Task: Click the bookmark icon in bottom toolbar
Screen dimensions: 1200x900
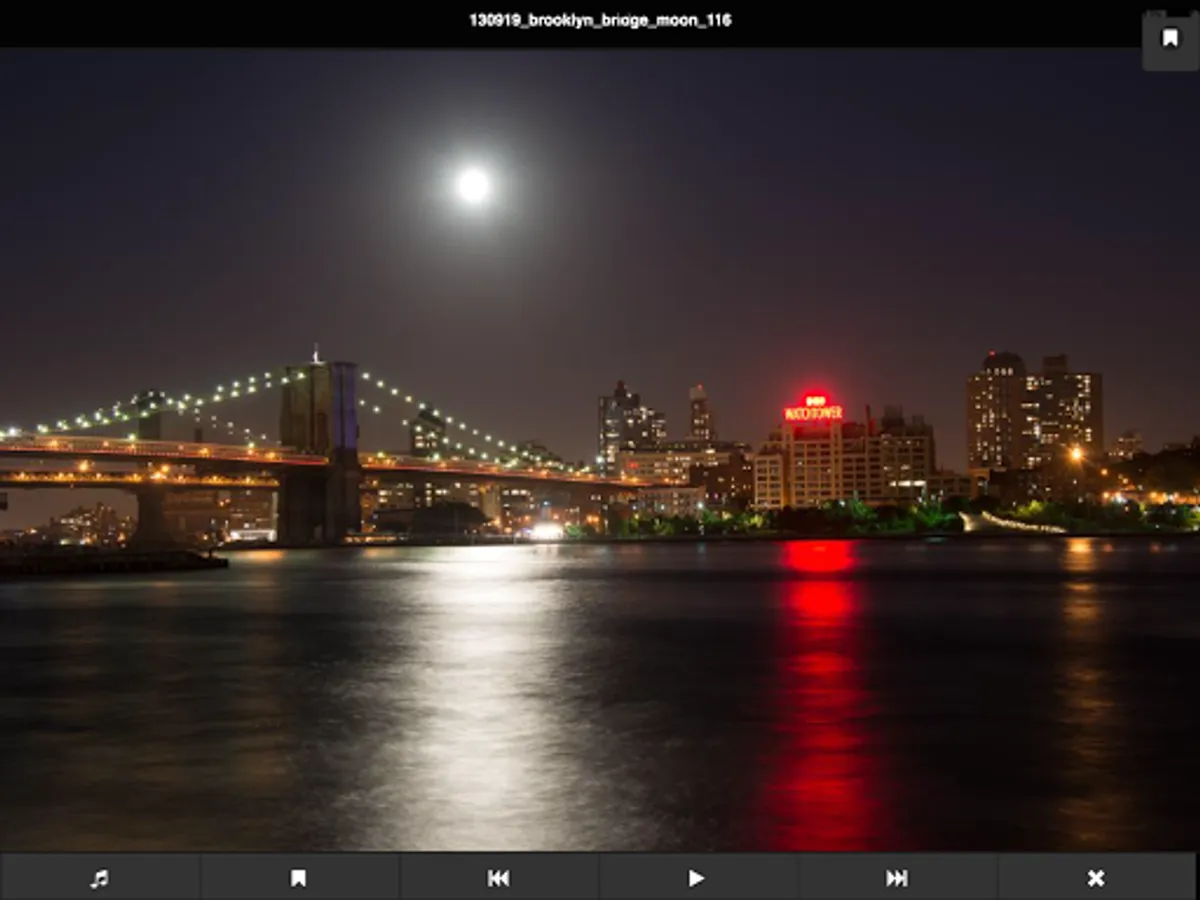Action: 298,878
